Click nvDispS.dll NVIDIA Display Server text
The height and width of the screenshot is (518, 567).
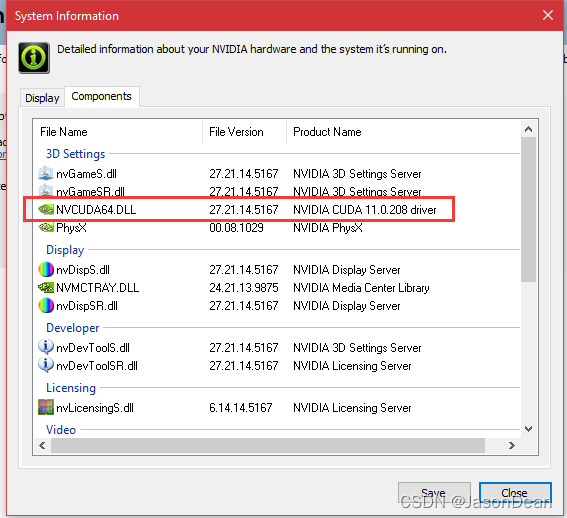point(347,270)
